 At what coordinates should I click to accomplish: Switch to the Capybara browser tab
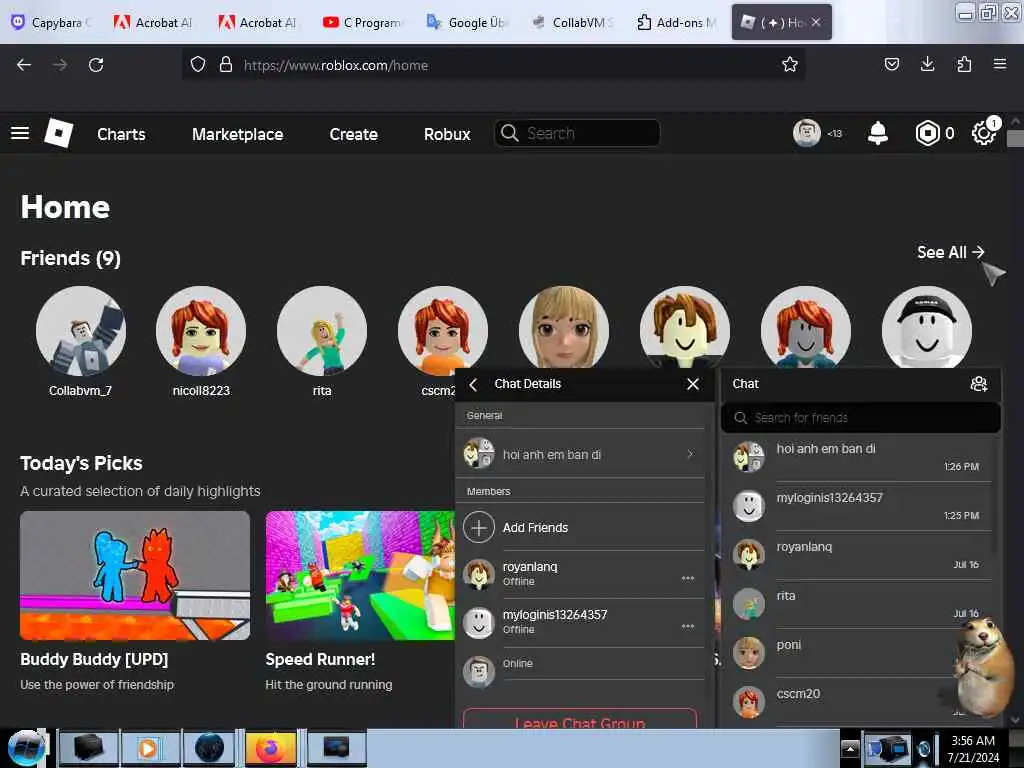tap(52, 22)
